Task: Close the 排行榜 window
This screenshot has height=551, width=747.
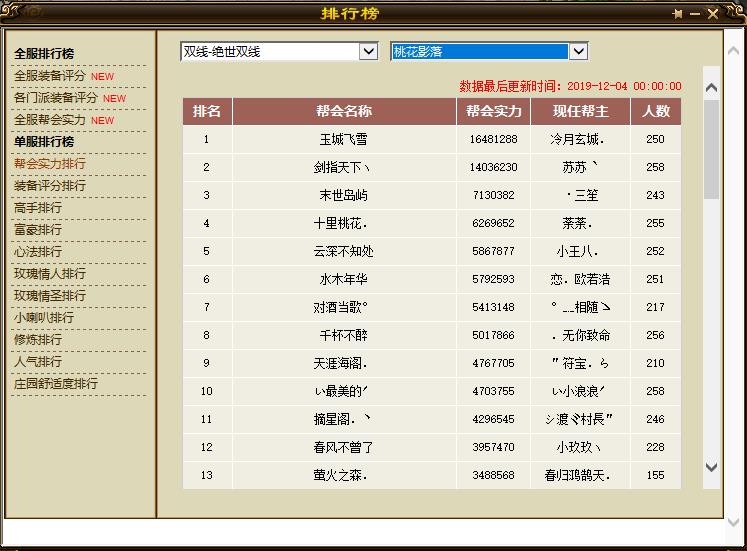Action: pos(713,14)
